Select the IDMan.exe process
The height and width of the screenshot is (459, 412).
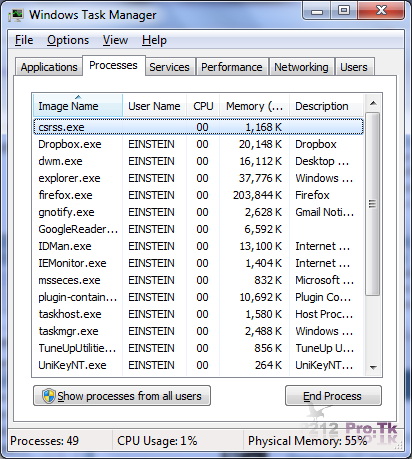198,246
